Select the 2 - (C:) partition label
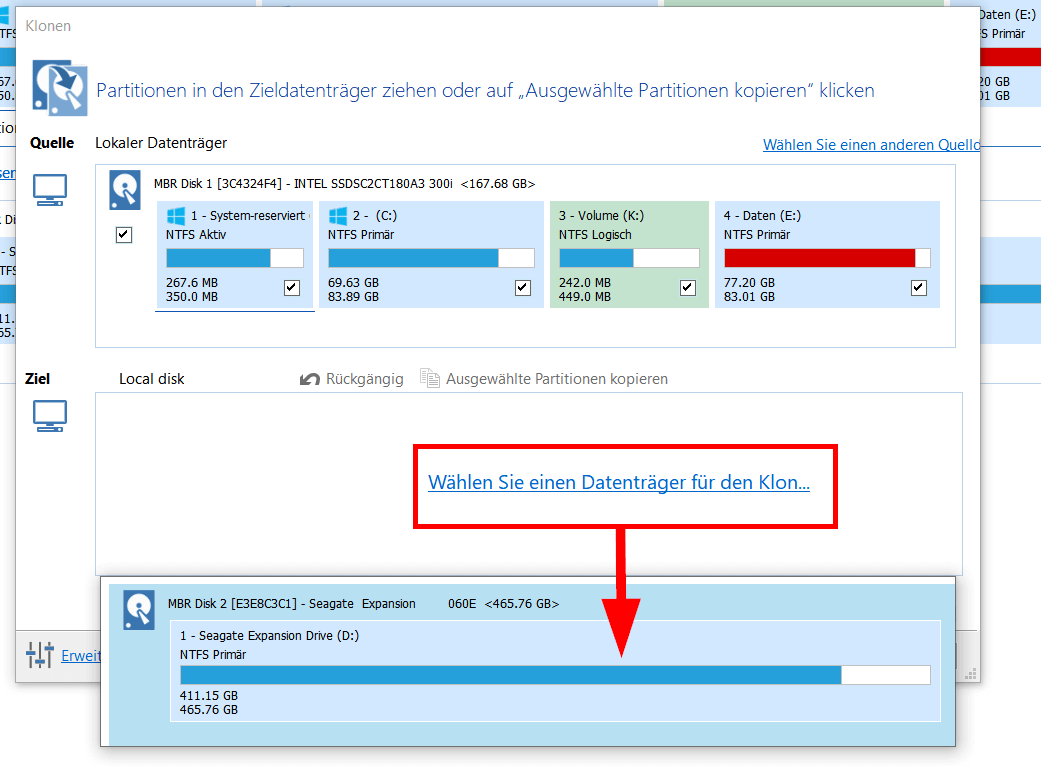The image size is (1041, 766). pyautogui.click(x=375, y=216)
